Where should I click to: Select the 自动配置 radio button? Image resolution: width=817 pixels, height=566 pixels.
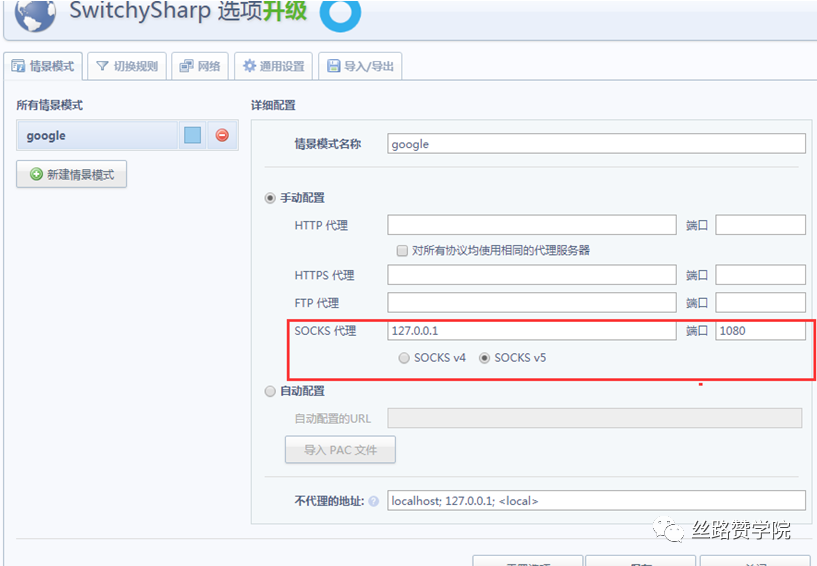tap(270, 391)
